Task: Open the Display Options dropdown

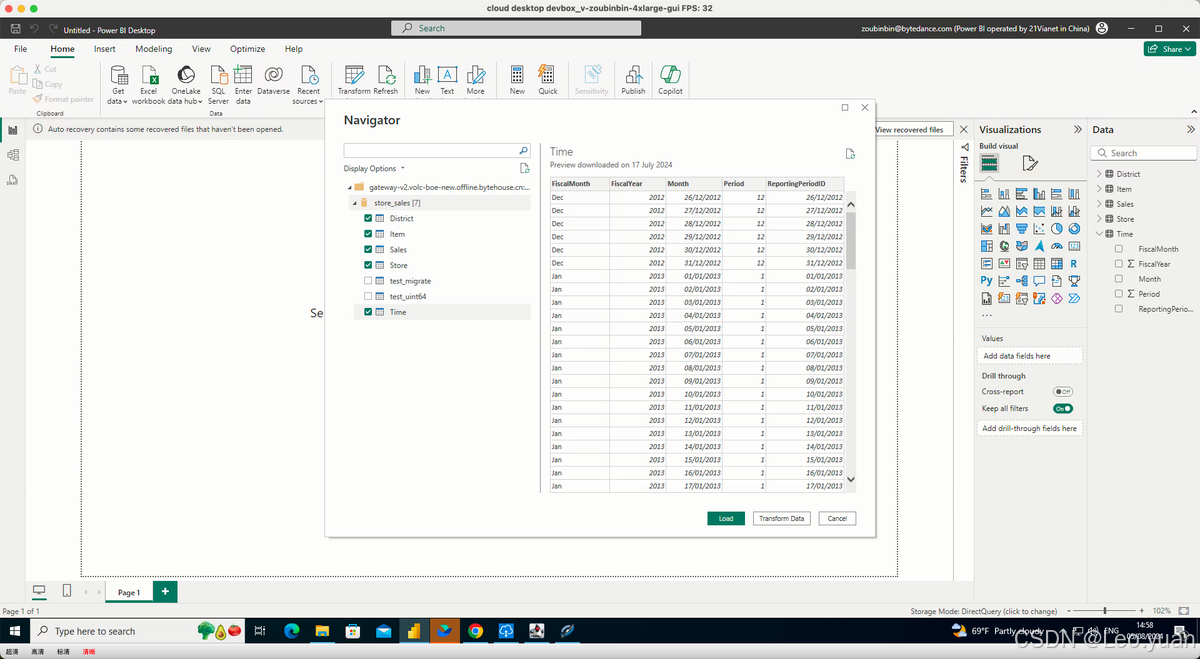Action: click(x=374, y=169)
